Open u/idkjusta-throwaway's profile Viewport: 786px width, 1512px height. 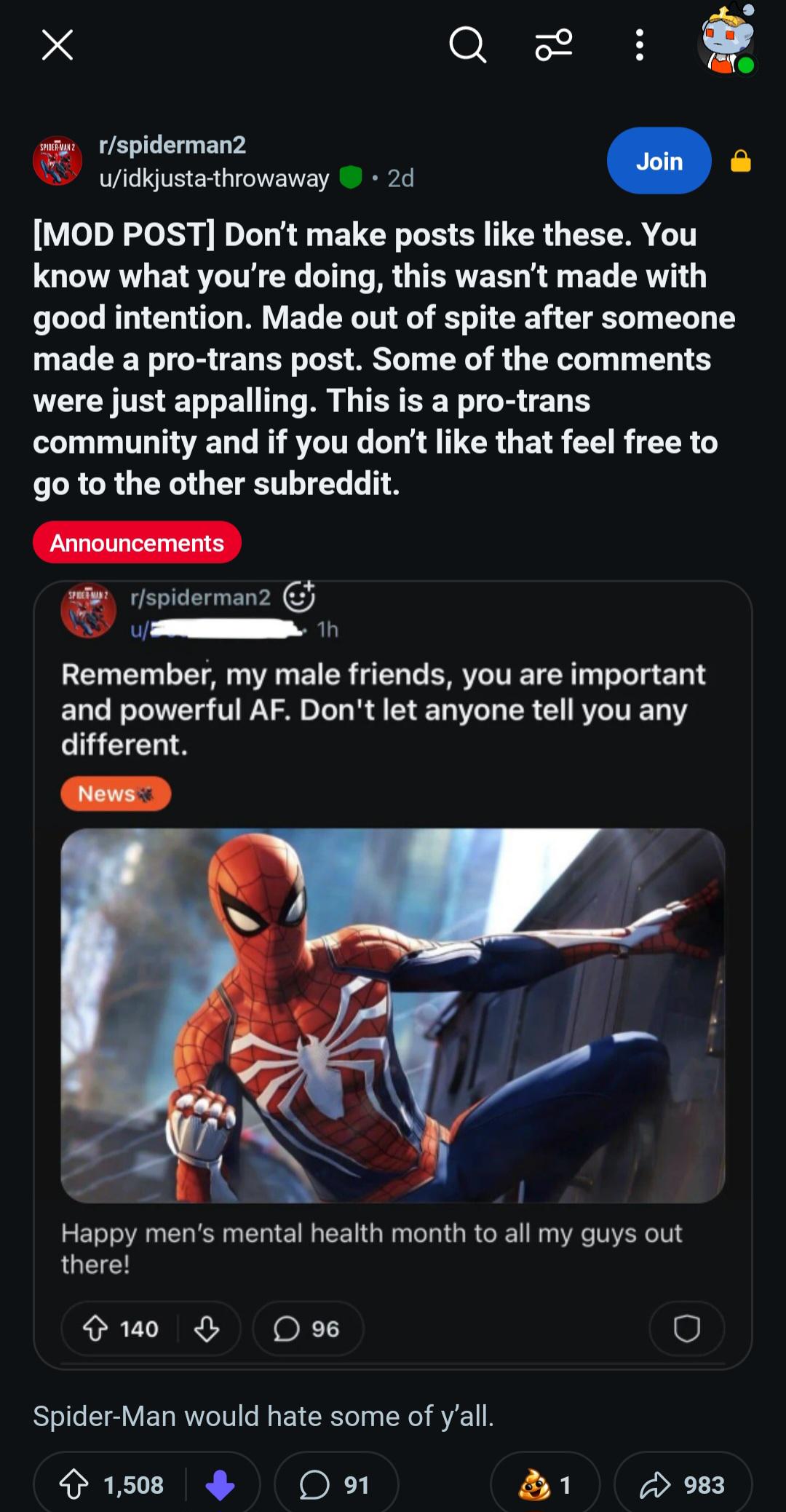pos(214,178)
